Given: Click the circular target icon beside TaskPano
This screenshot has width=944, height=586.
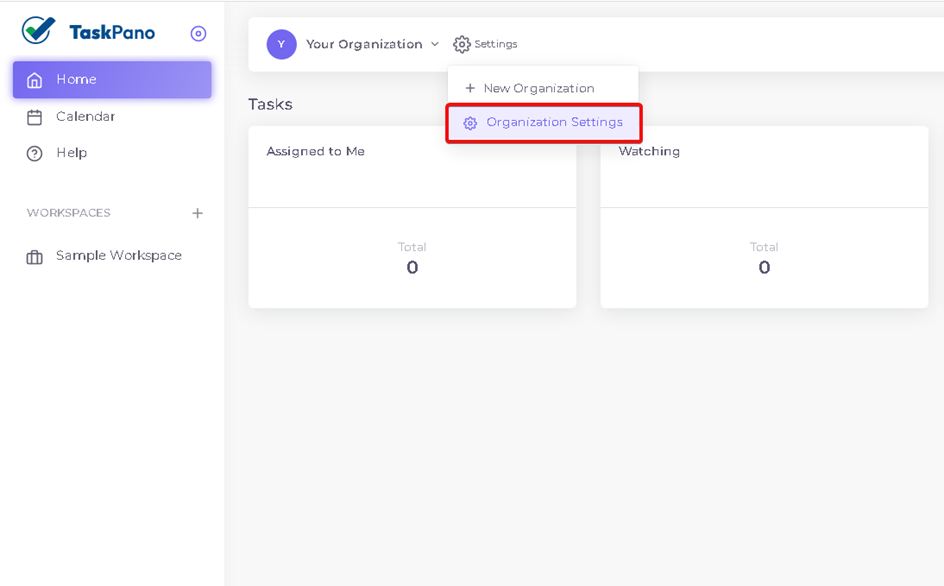Looking at the screenshot, I should [x=198, y=34].
